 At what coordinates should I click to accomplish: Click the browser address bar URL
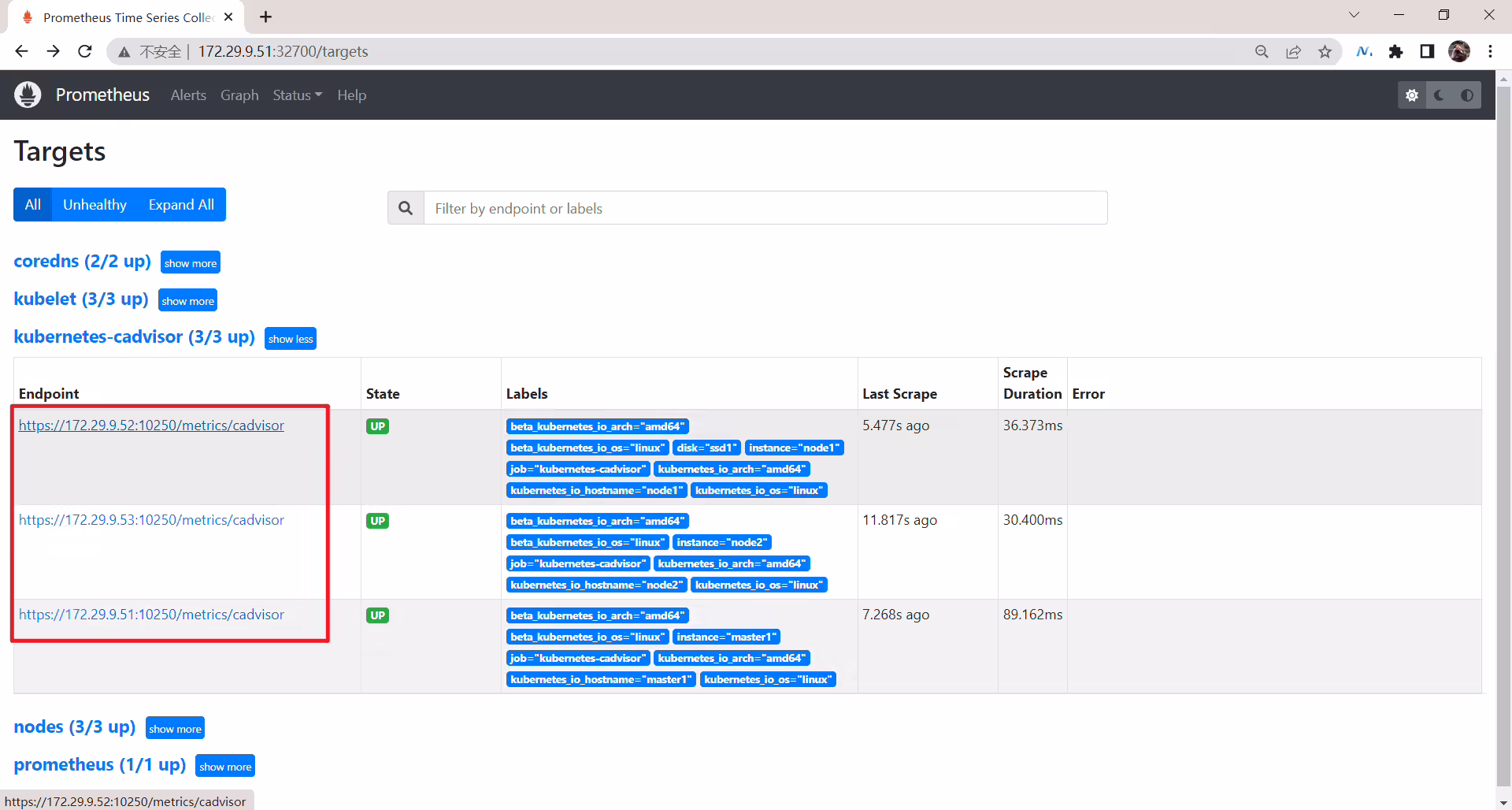[x=283, y=51]
